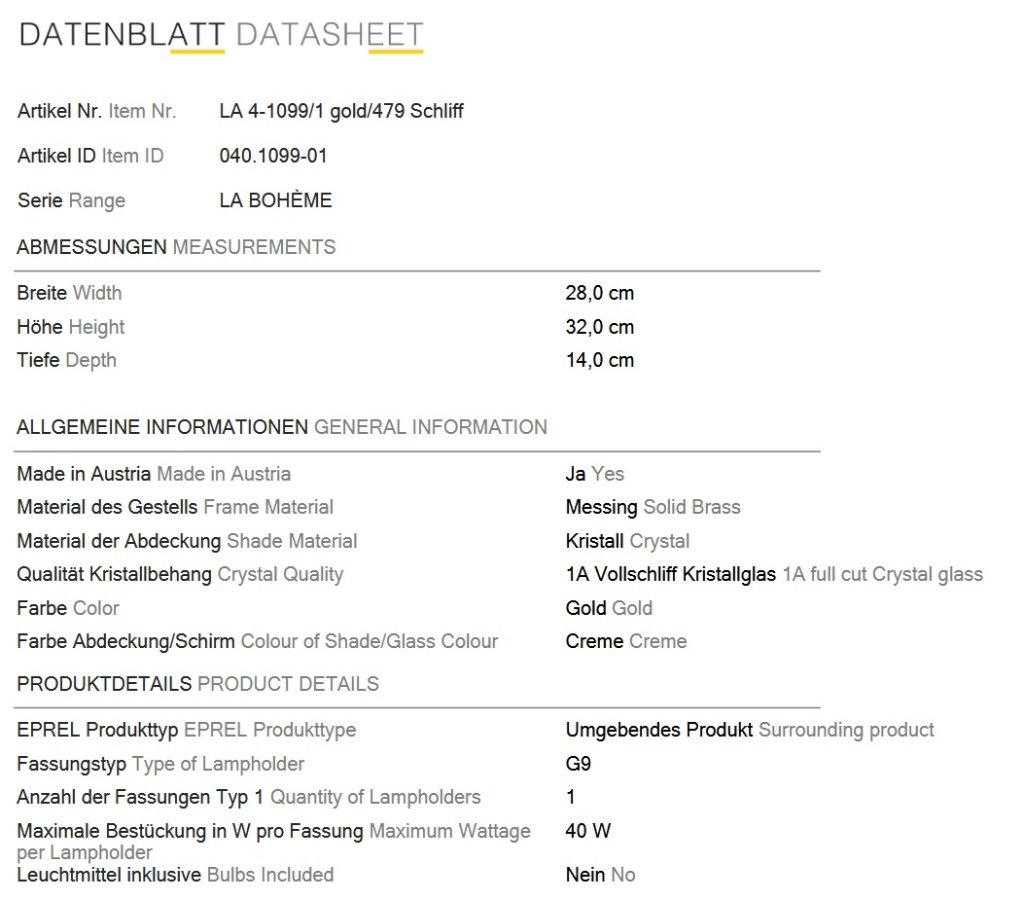Select the depth value 14,0 cm

(600, 360)
